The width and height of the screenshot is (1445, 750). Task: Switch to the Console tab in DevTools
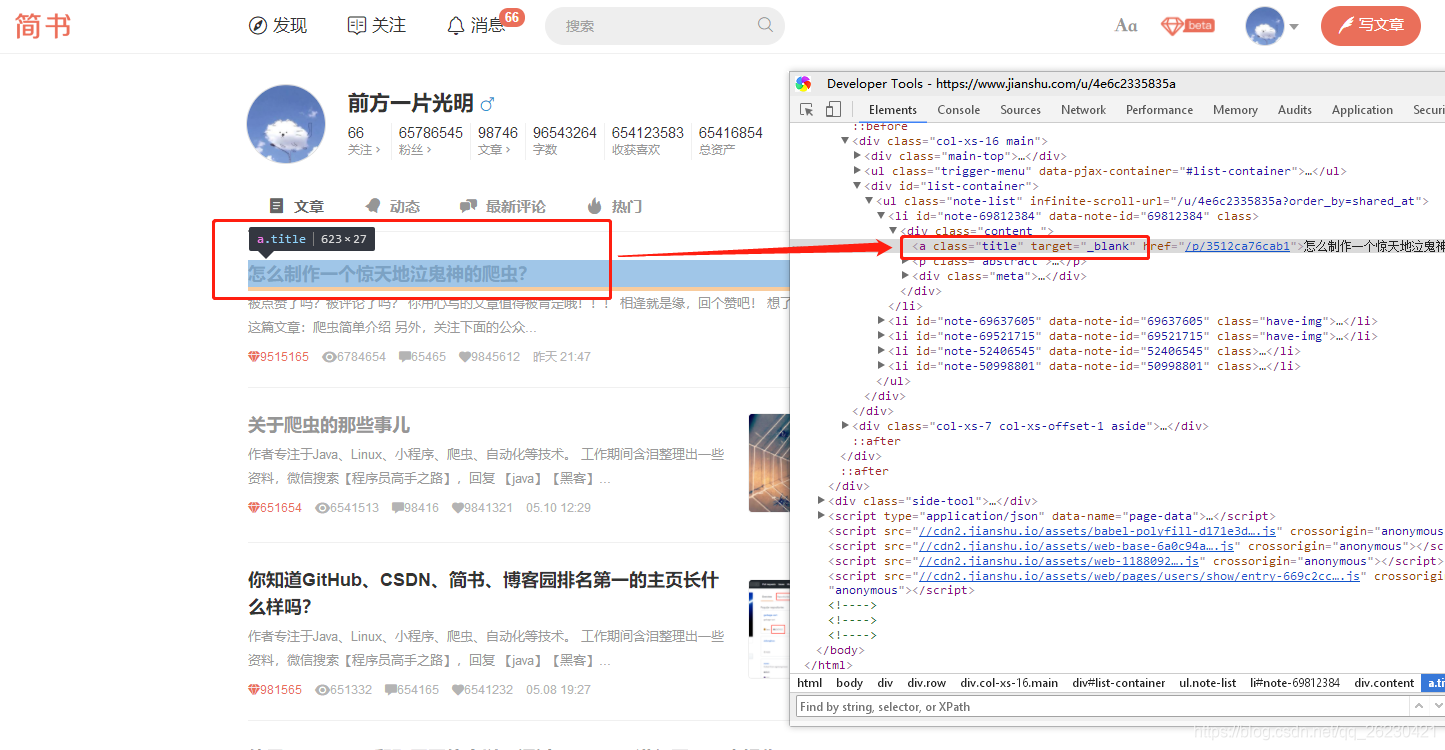(x=958, y=109)
